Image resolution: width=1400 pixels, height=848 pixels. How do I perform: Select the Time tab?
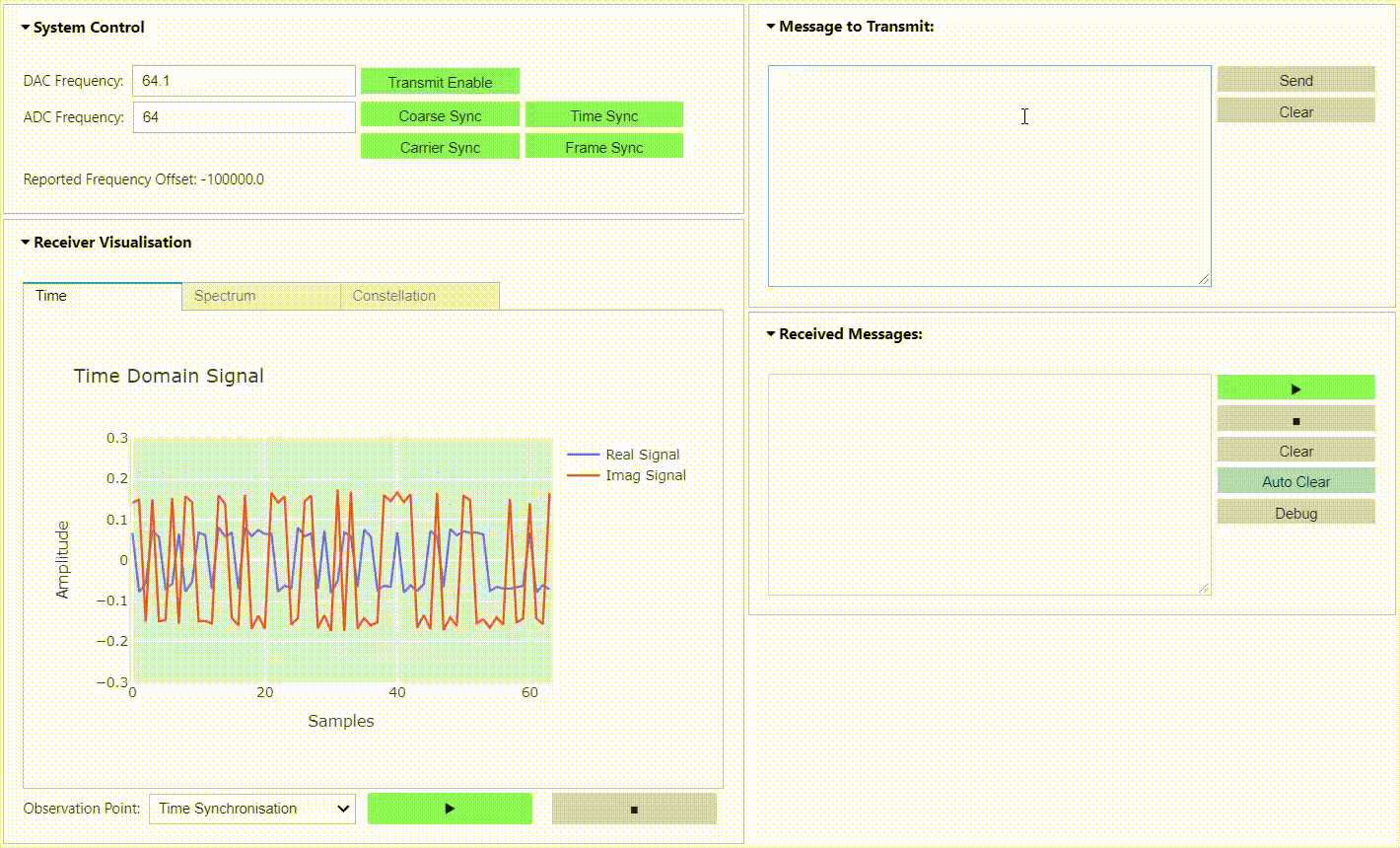click(x=103, y=296)
